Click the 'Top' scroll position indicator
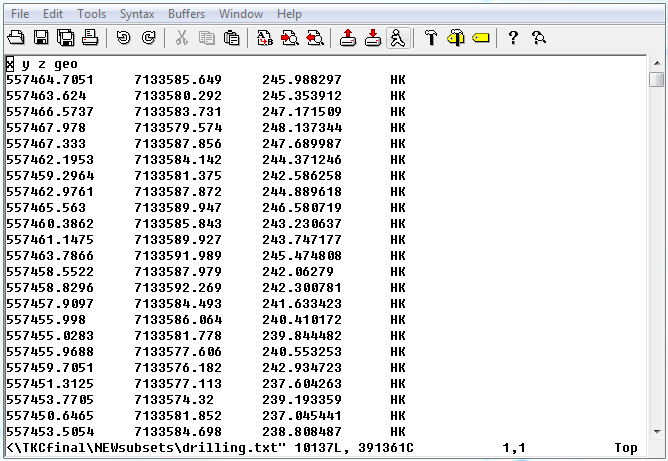Screen dimensions: 668x461 [626, 448]
